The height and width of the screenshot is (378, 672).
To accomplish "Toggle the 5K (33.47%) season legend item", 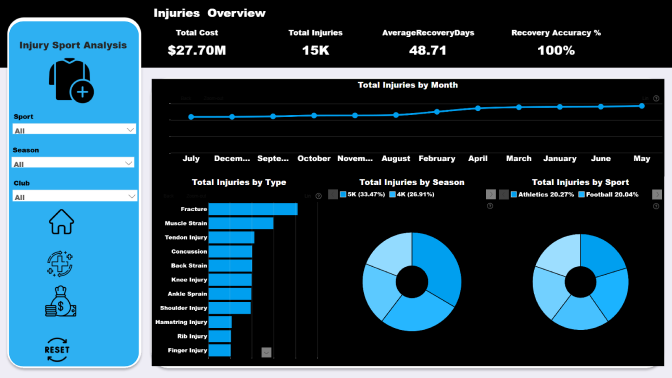I will [x=363, y=195].
